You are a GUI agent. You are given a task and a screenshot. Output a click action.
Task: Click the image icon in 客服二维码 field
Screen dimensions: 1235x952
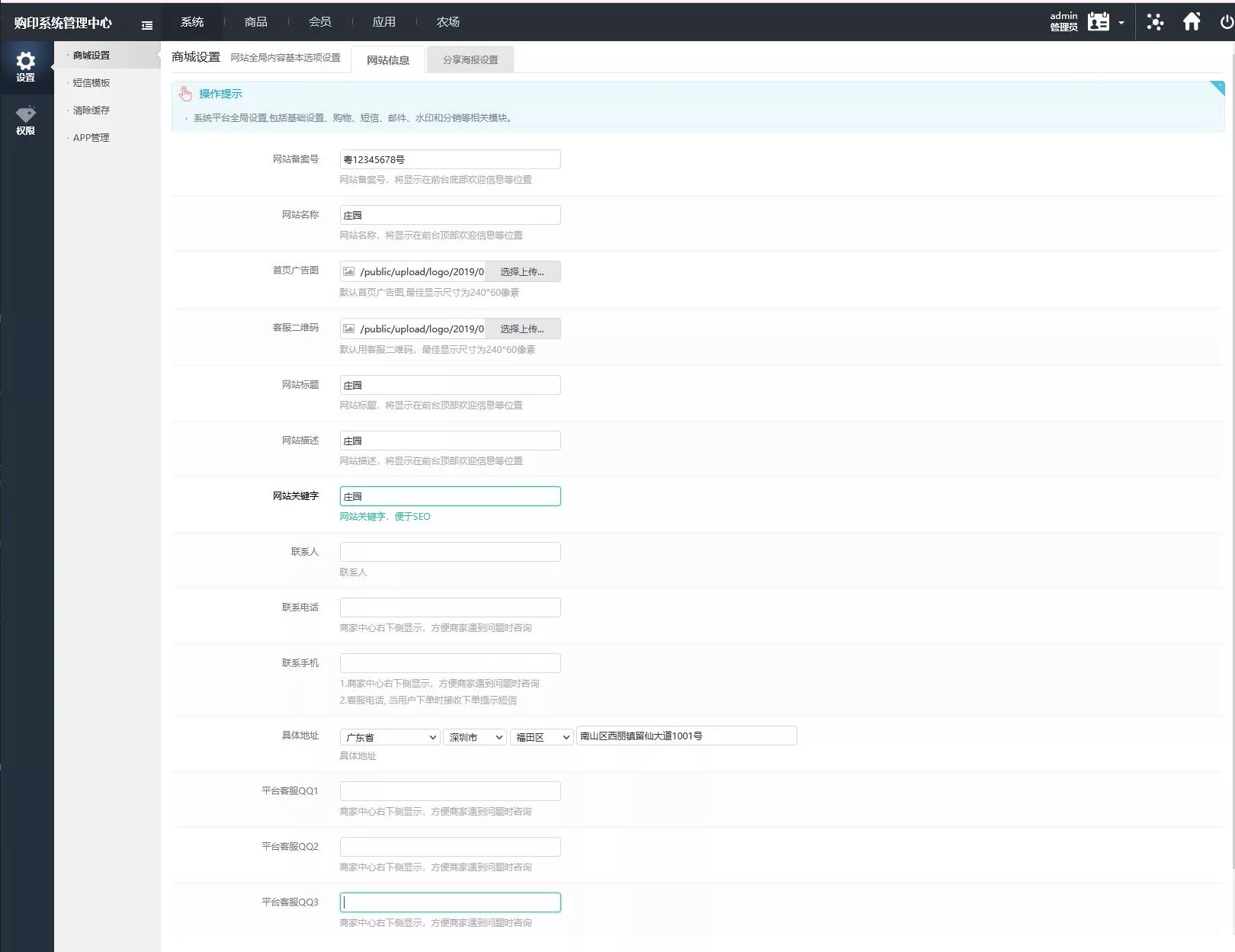[349, 329]
